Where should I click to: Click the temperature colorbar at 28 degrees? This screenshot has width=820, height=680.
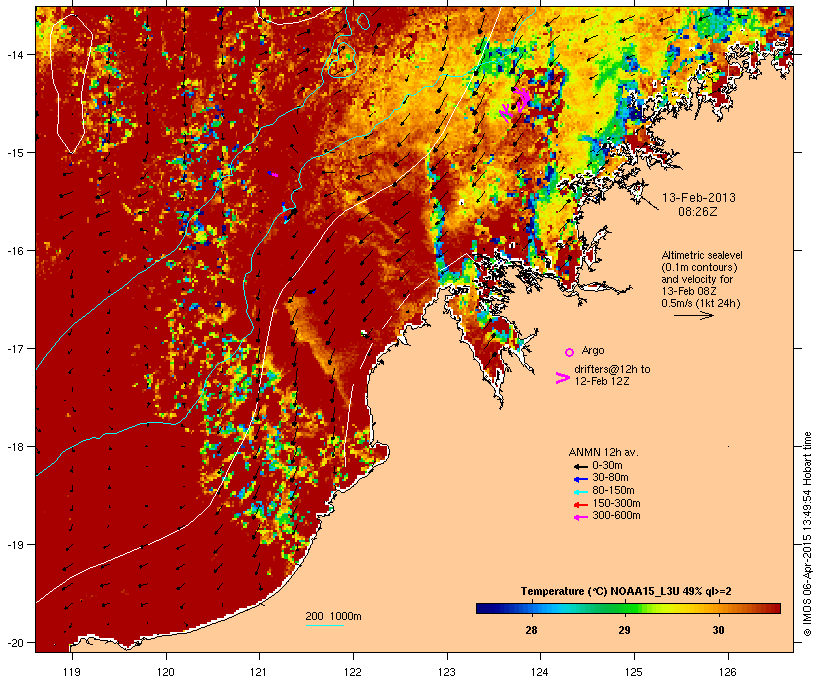coord(531,608)
